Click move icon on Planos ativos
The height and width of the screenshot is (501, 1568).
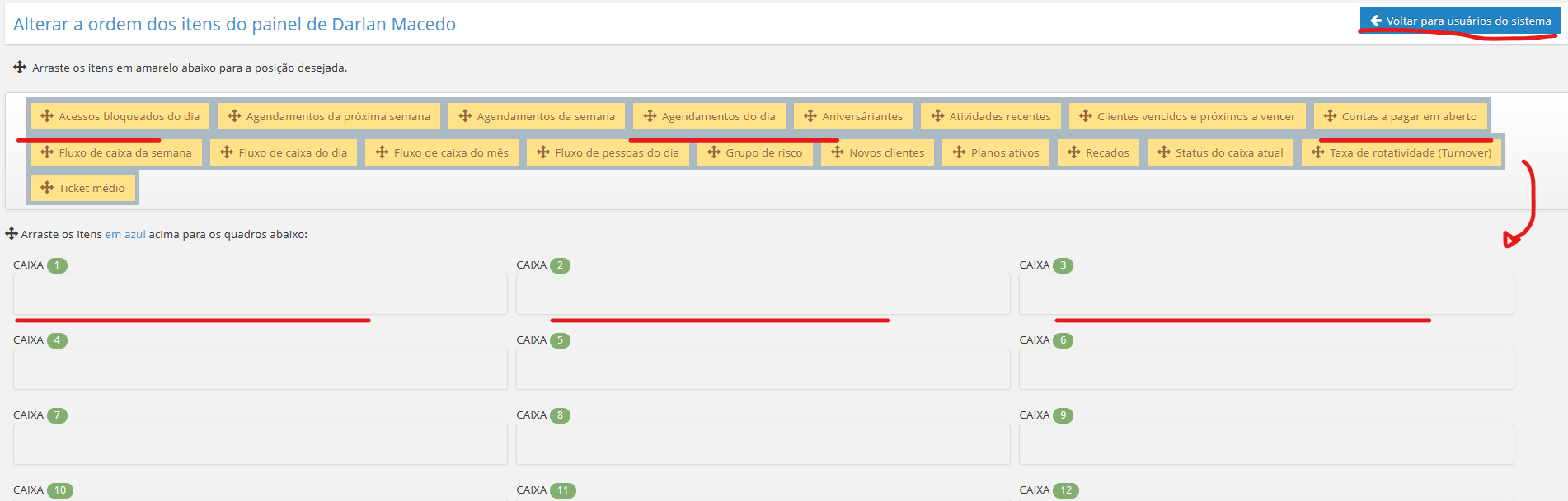click(959, 152)
